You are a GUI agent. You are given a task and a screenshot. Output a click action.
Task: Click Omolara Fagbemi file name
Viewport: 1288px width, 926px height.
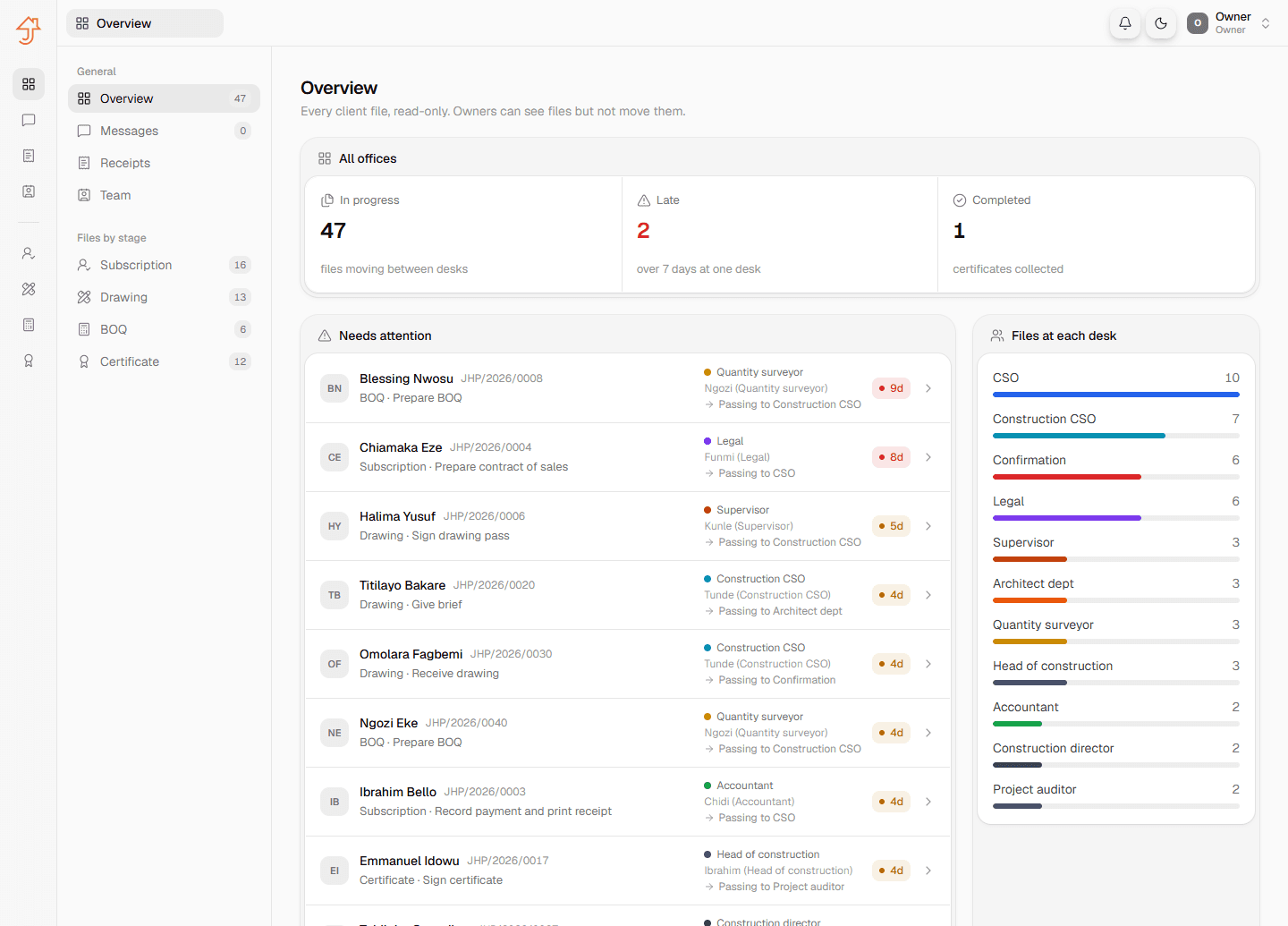411,654
